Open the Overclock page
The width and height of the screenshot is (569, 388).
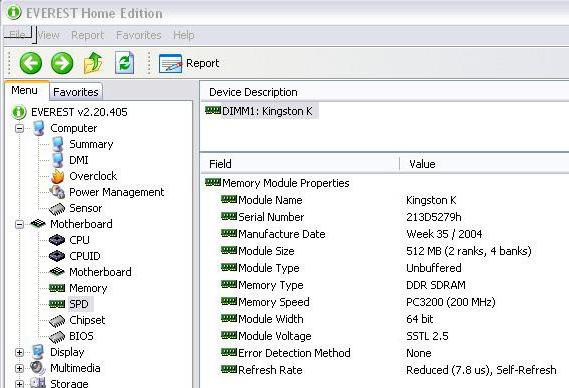93,176
